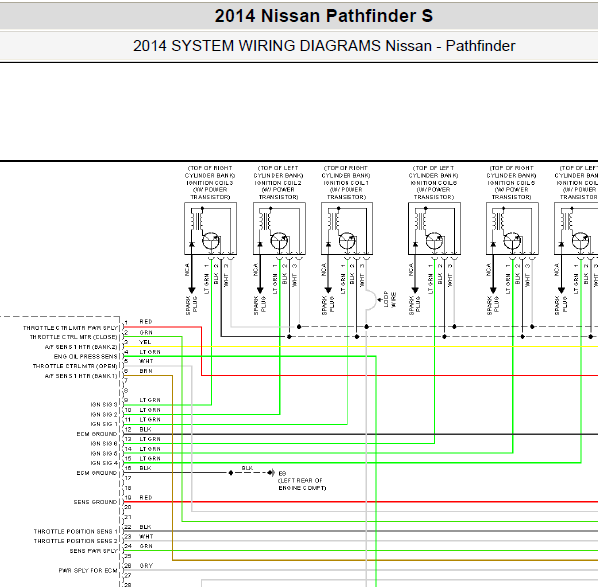Click the 'PWR SPLY FOR ECM' label

coord(88,571)
